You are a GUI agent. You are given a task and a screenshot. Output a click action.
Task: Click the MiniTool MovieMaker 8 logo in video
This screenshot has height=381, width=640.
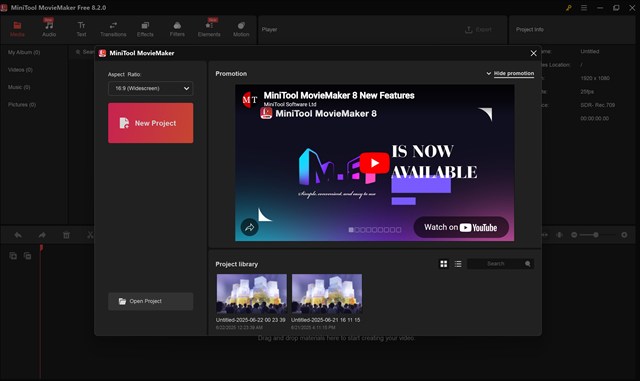[266, 113]
